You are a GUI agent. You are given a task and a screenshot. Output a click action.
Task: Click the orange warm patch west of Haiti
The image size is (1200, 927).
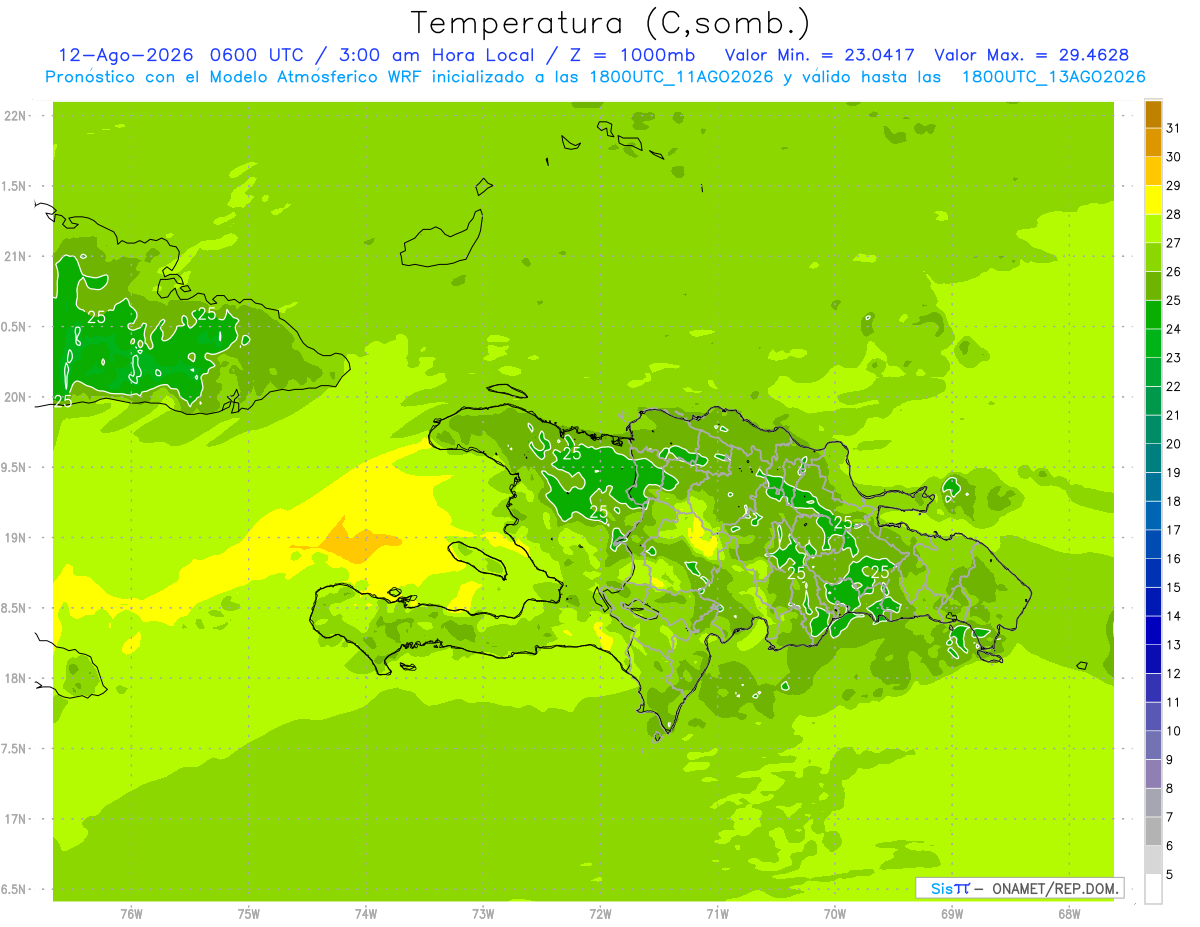(355, 542)
